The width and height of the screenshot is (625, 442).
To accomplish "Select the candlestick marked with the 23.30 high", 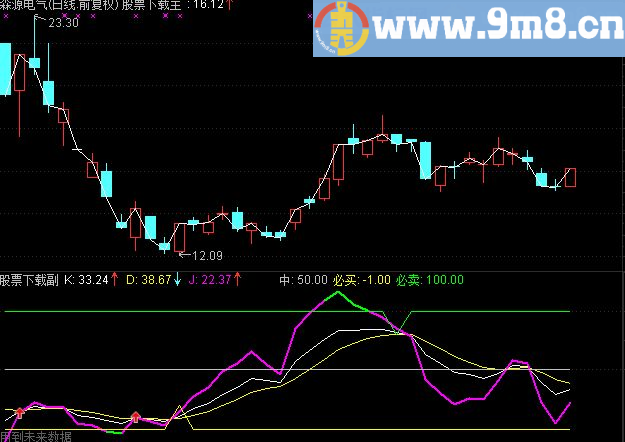I will [x=35, y=63].
